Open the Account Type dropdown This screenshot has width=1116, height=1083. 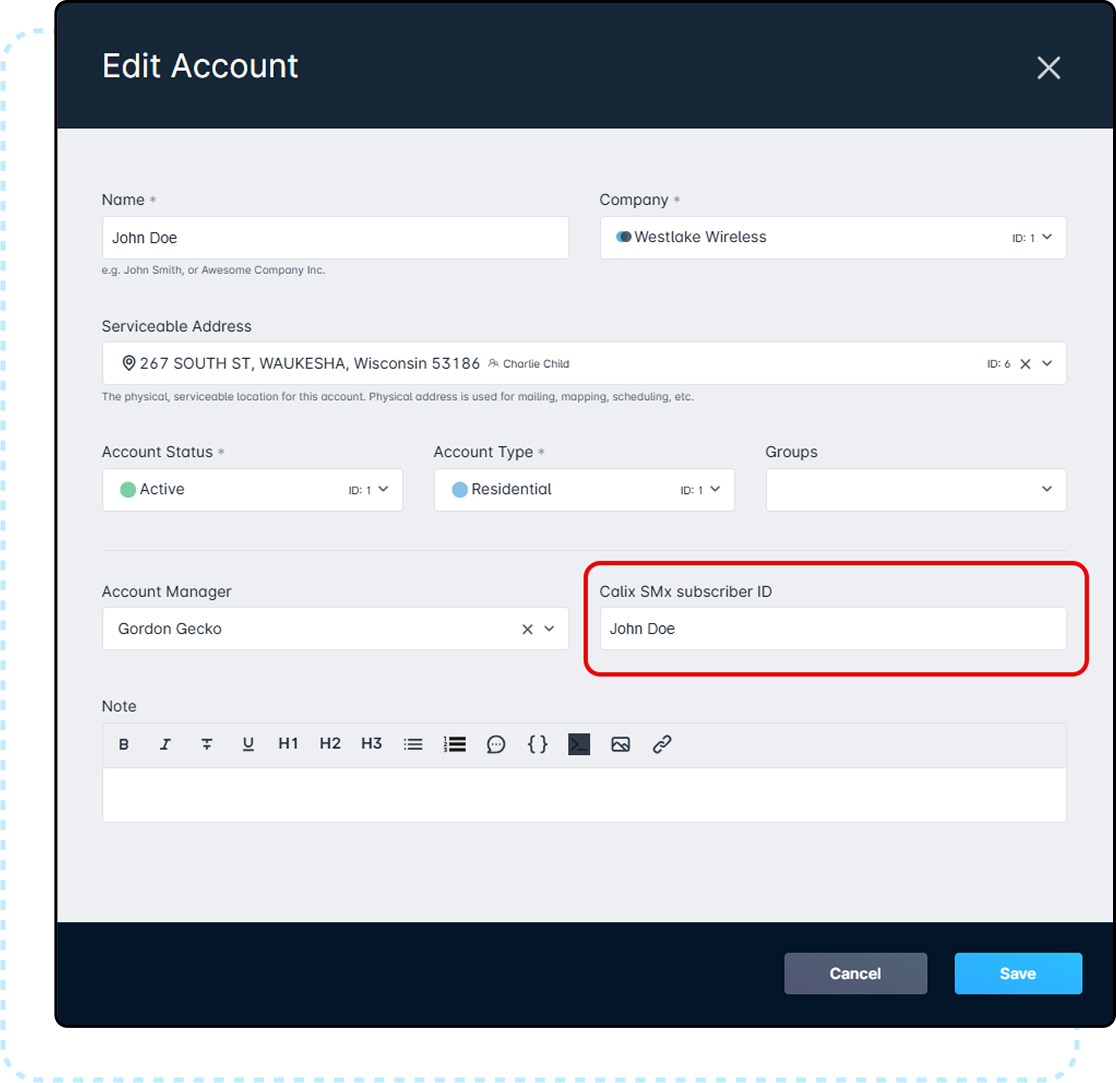point(584,490)
